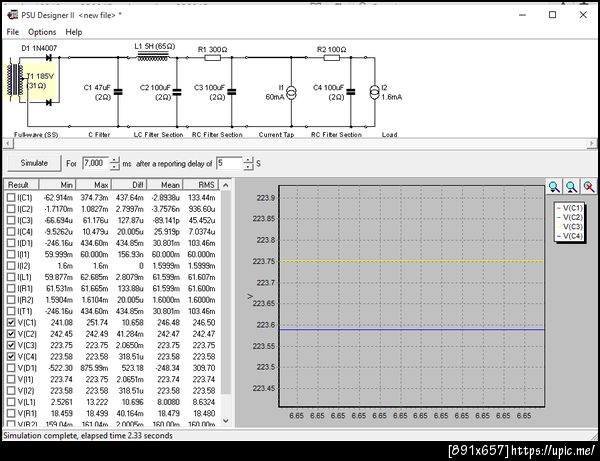The width and height of the screenshot is (600, 461).
Task: Open the Help menu
Action: [x=74, y=32]
